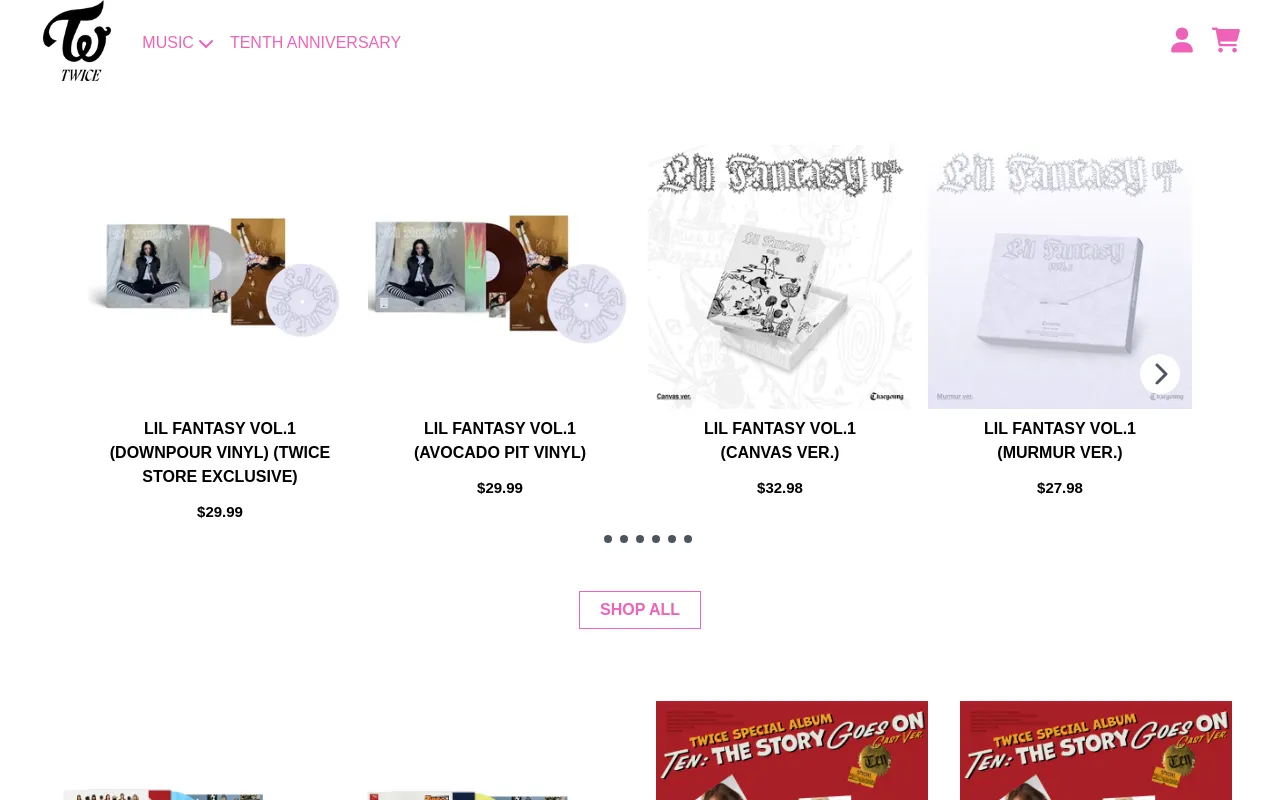1280x800 pixels.
Task: Open Canvas Ver. album product image
Action: 780,277
